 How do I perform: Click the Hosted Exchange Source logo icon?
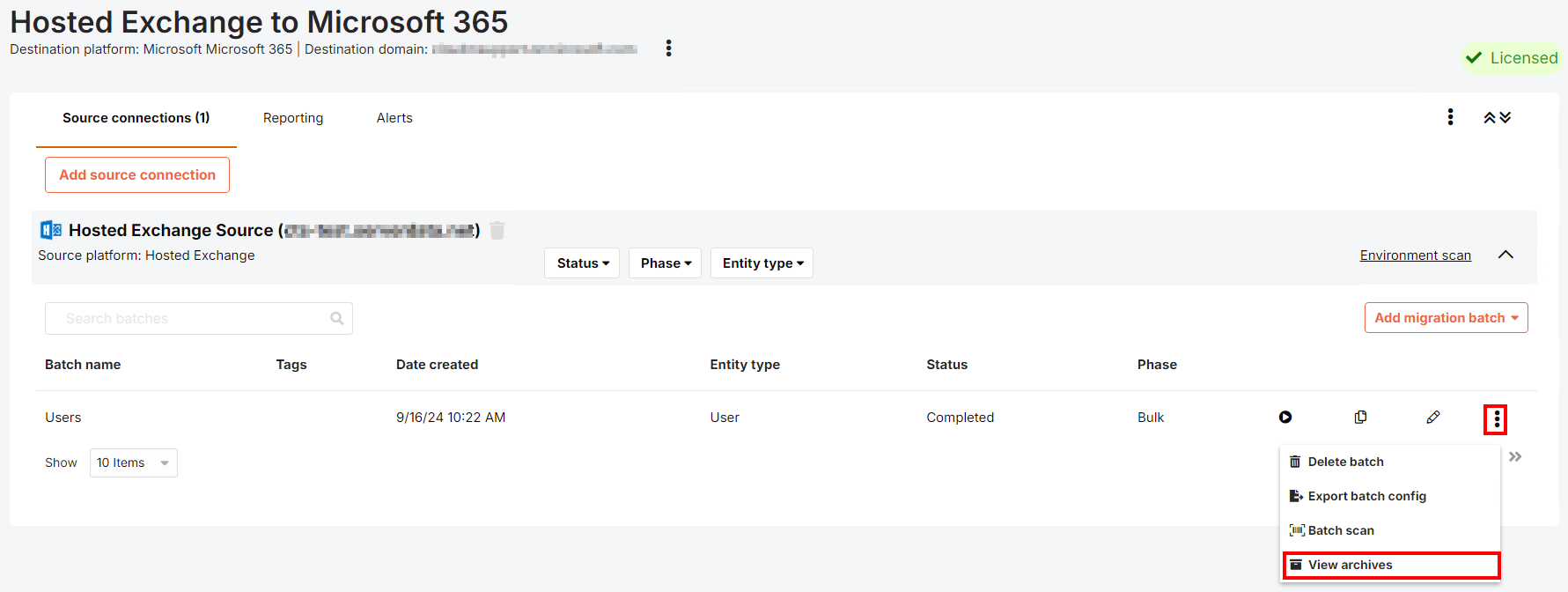coord(51,231)
